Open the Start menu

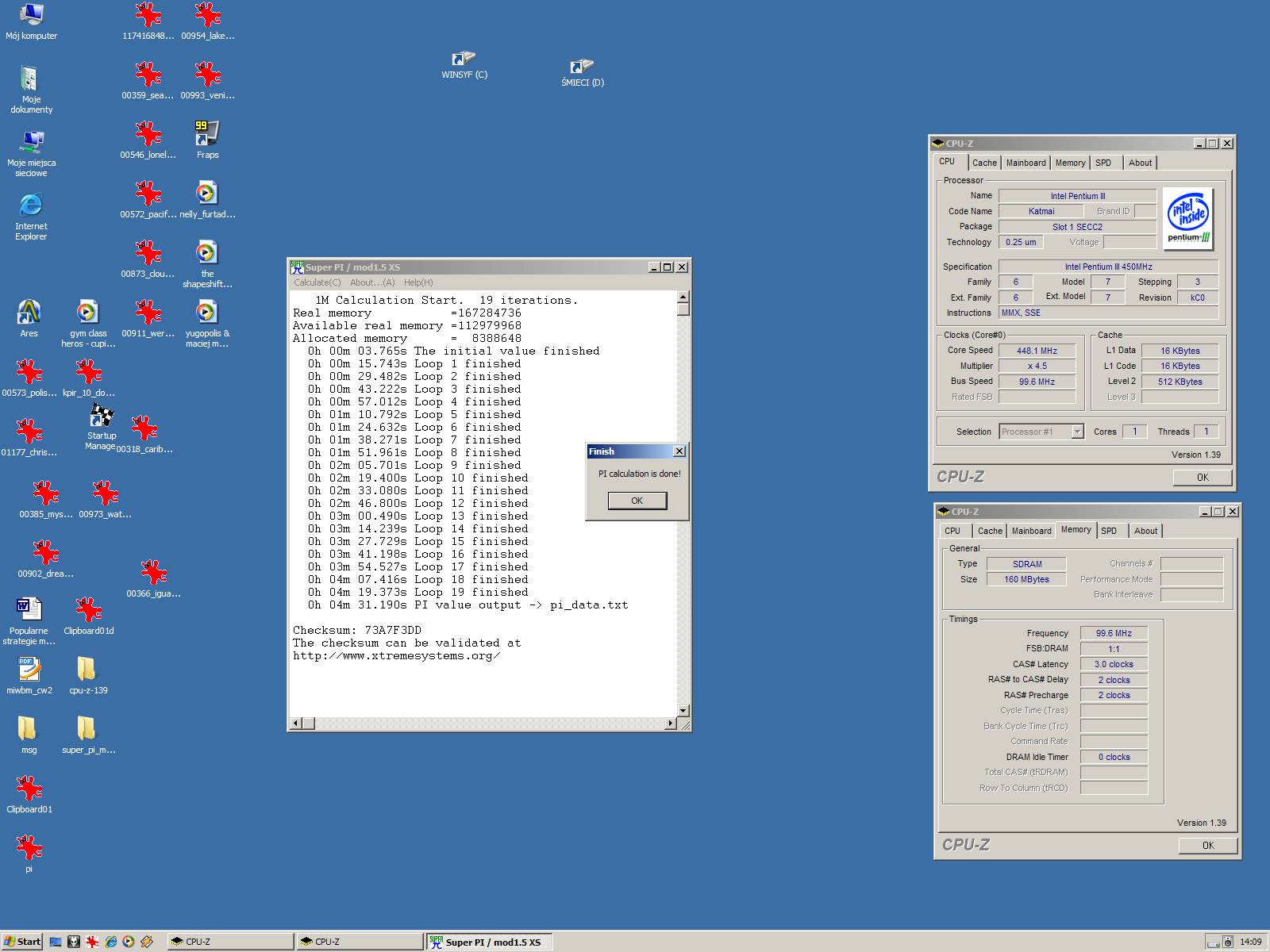22,942
